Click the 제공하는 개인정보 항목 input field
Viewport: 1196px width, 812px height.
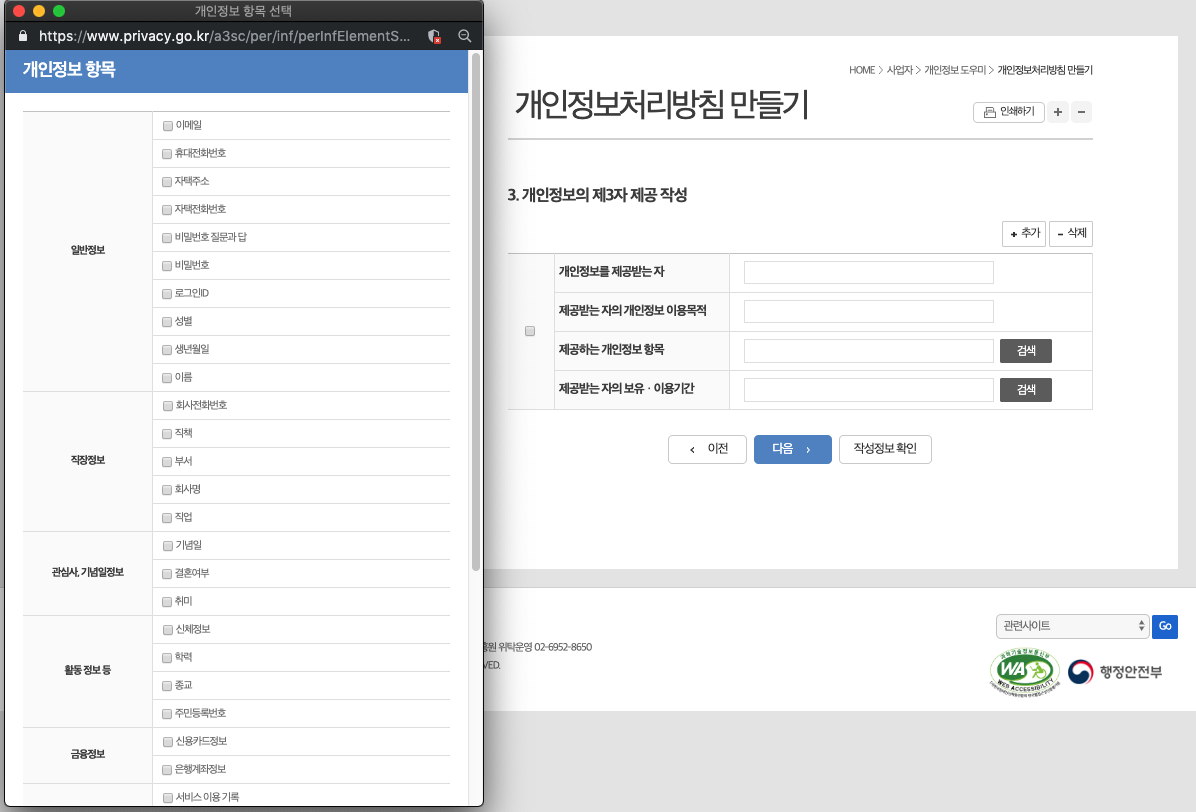pyautogui.click(x=869, y=351)
